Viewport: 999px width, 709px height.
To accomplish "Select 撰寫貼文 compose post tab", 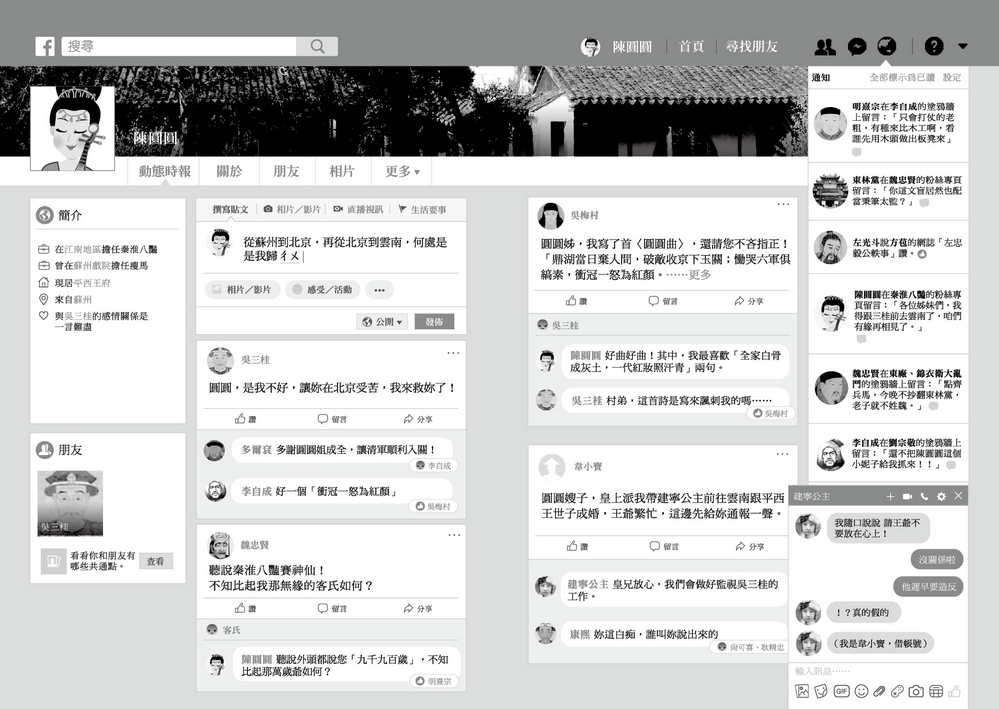I will click(x=231, y=209).
